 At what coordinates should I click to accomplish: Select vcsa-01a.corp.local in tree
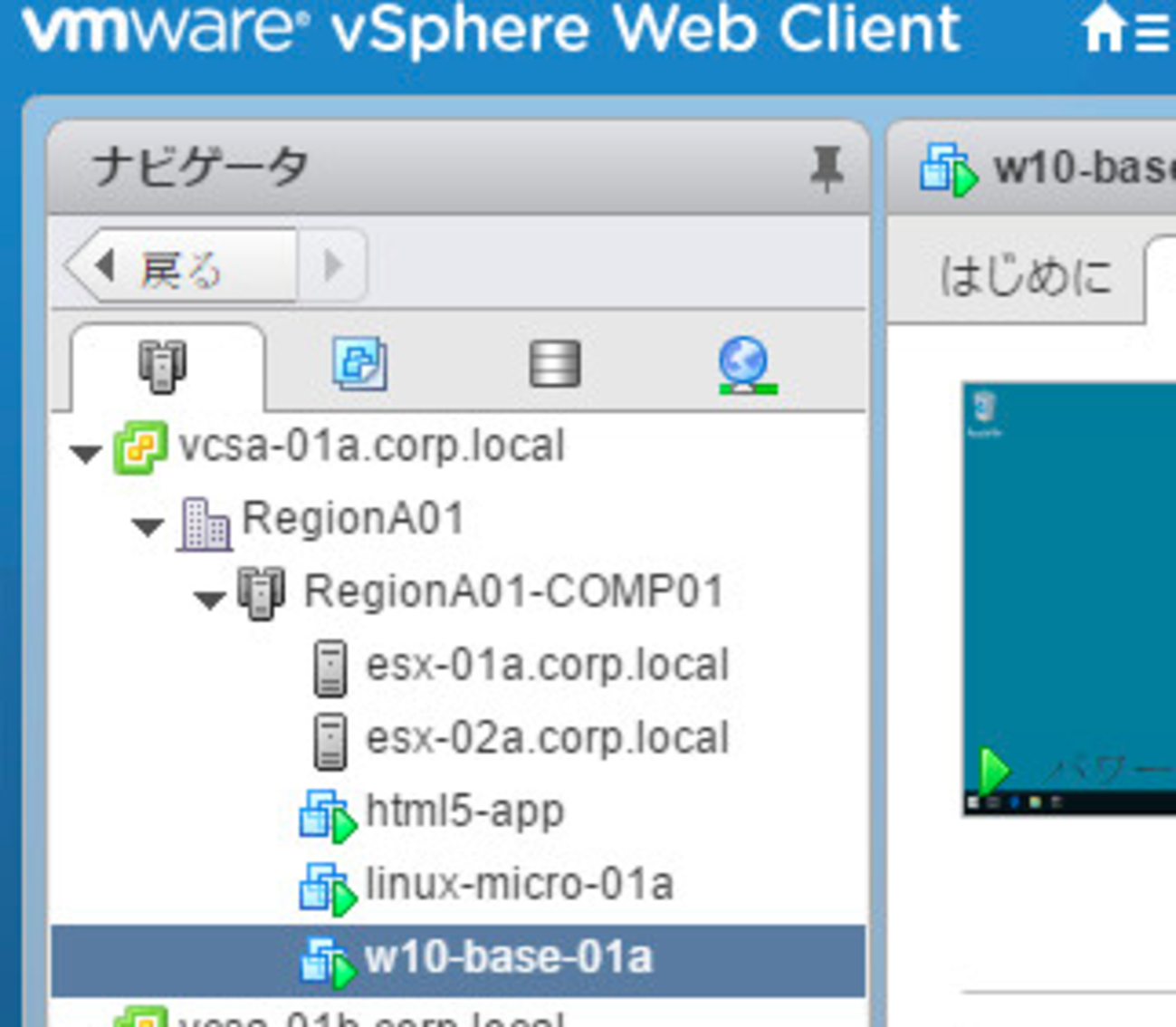pos(372,446)
